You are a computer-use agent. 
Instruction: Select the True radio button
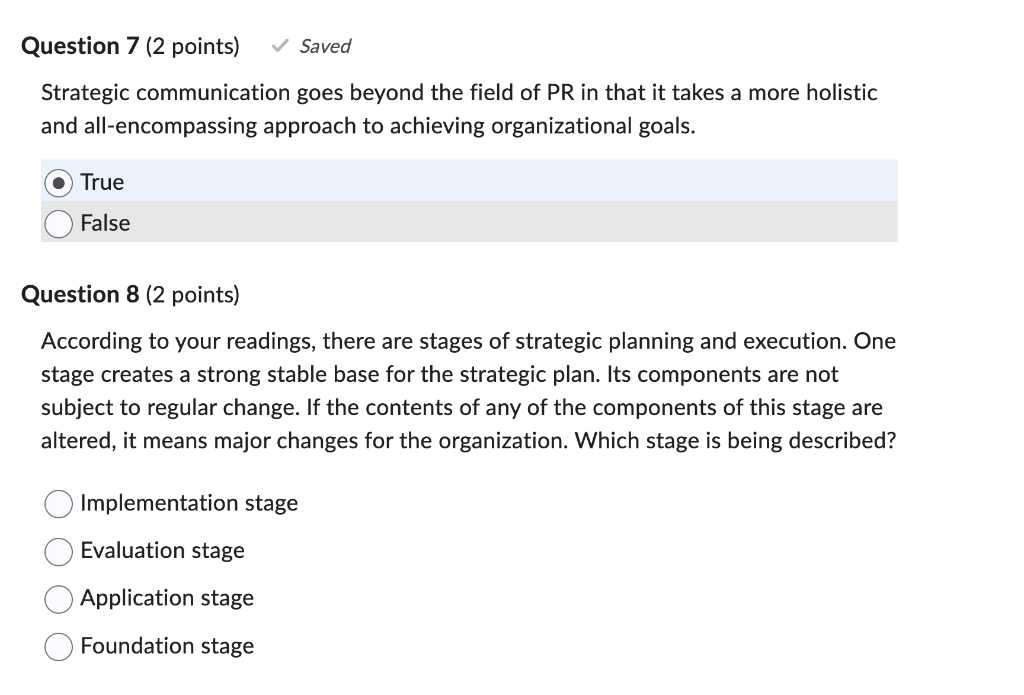click(x=58, y=182)
